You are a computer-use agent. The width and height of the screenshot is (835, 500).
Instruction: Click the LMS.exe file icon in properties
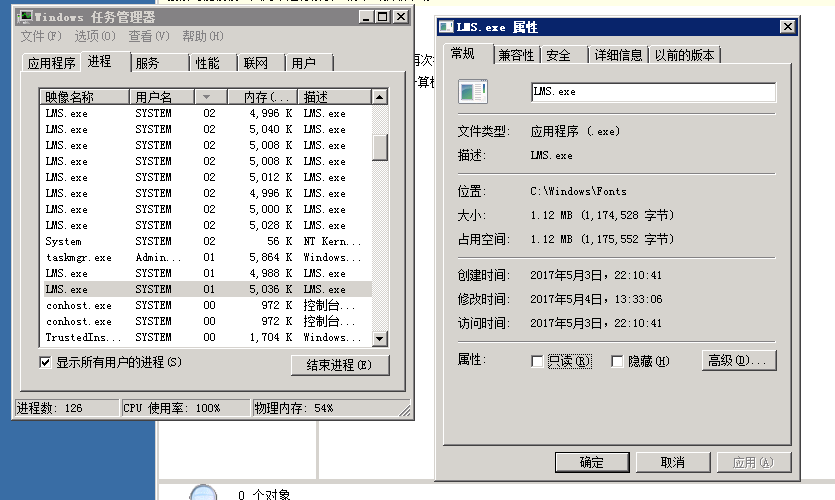pyautogui.click(x=472, y=92)
